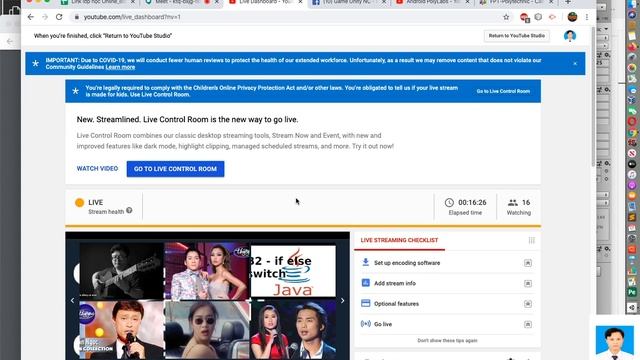Screen dimensions: 640x360
Task: Dismiss the COVID-19 important notice banner
Action: tap(575, 64)
